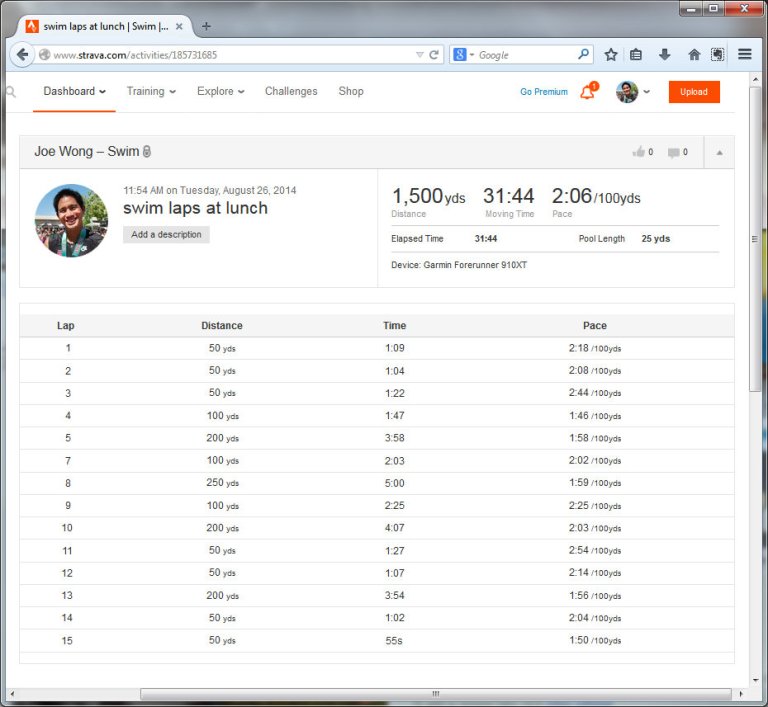The image size is (768, 707).
Task: Open the downloads arrow icon
Action: pos(664,54)
